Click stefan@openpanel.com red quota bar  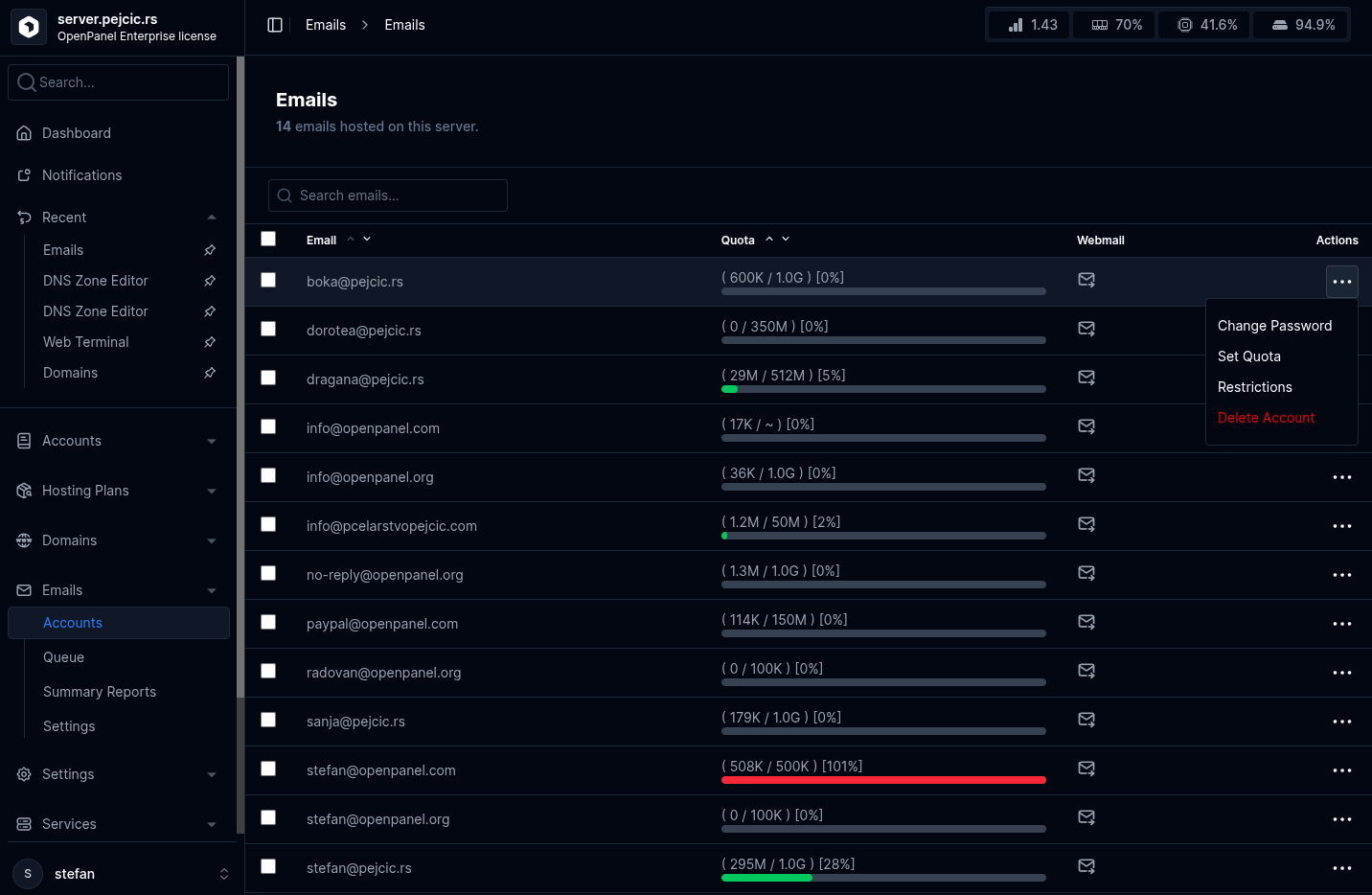(883, 780)
